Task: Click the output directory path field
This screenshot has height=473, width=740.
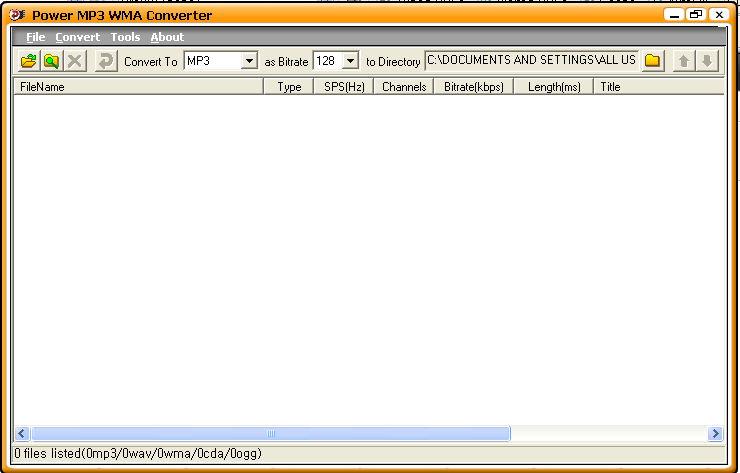Action: tap(532, 60)
